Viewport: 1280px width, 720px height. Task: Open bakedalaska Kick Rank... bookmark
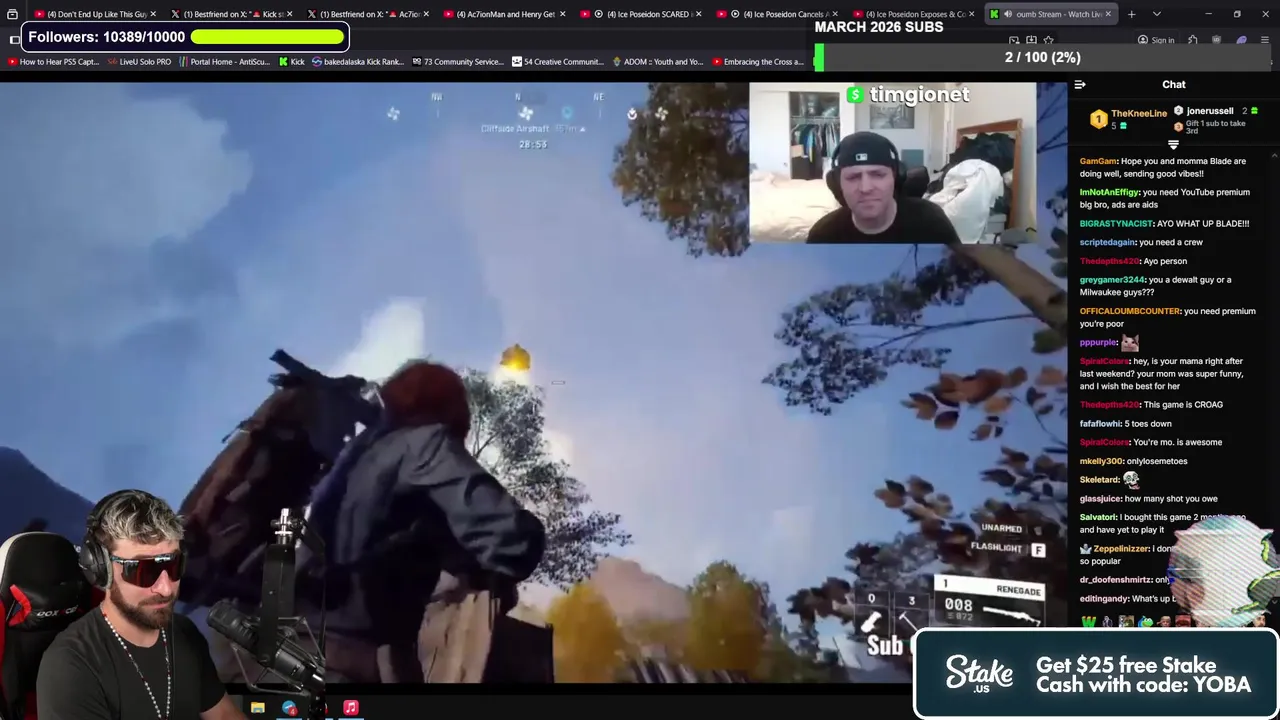(x=357, y=62)
